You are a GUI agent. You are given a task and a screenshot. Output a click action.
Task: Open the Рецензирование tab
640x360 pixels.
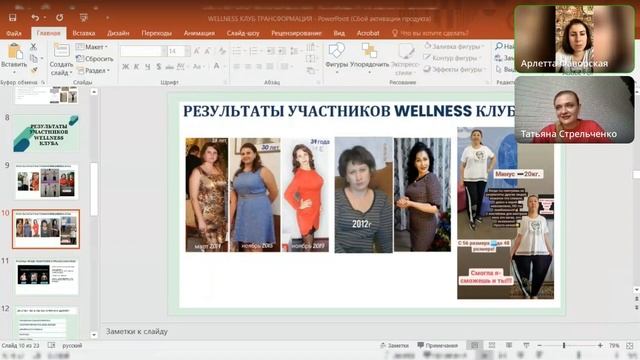pos(296,33)
